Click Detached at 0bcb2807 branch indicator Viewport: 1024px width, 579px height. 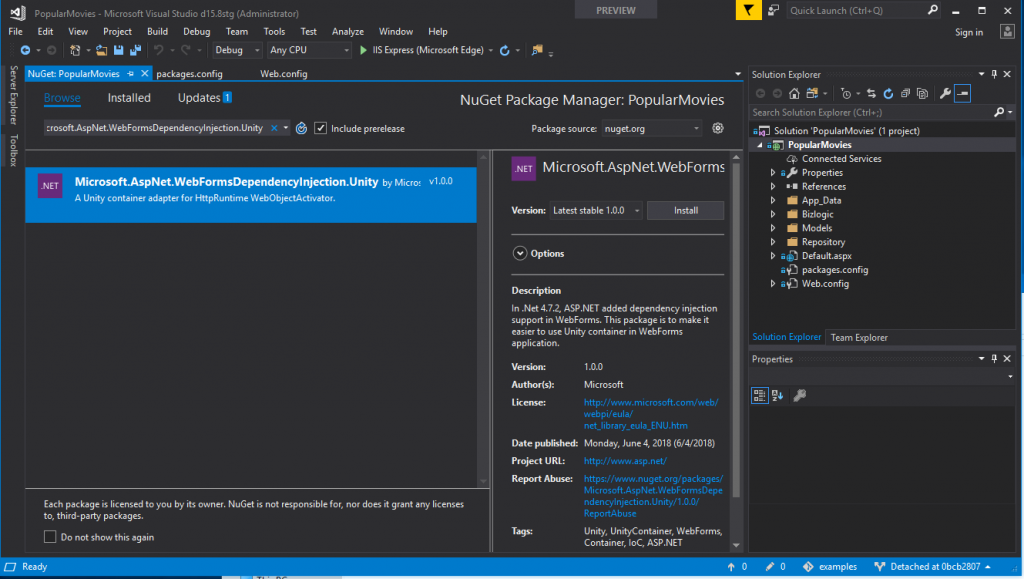[x=933, y=567]
